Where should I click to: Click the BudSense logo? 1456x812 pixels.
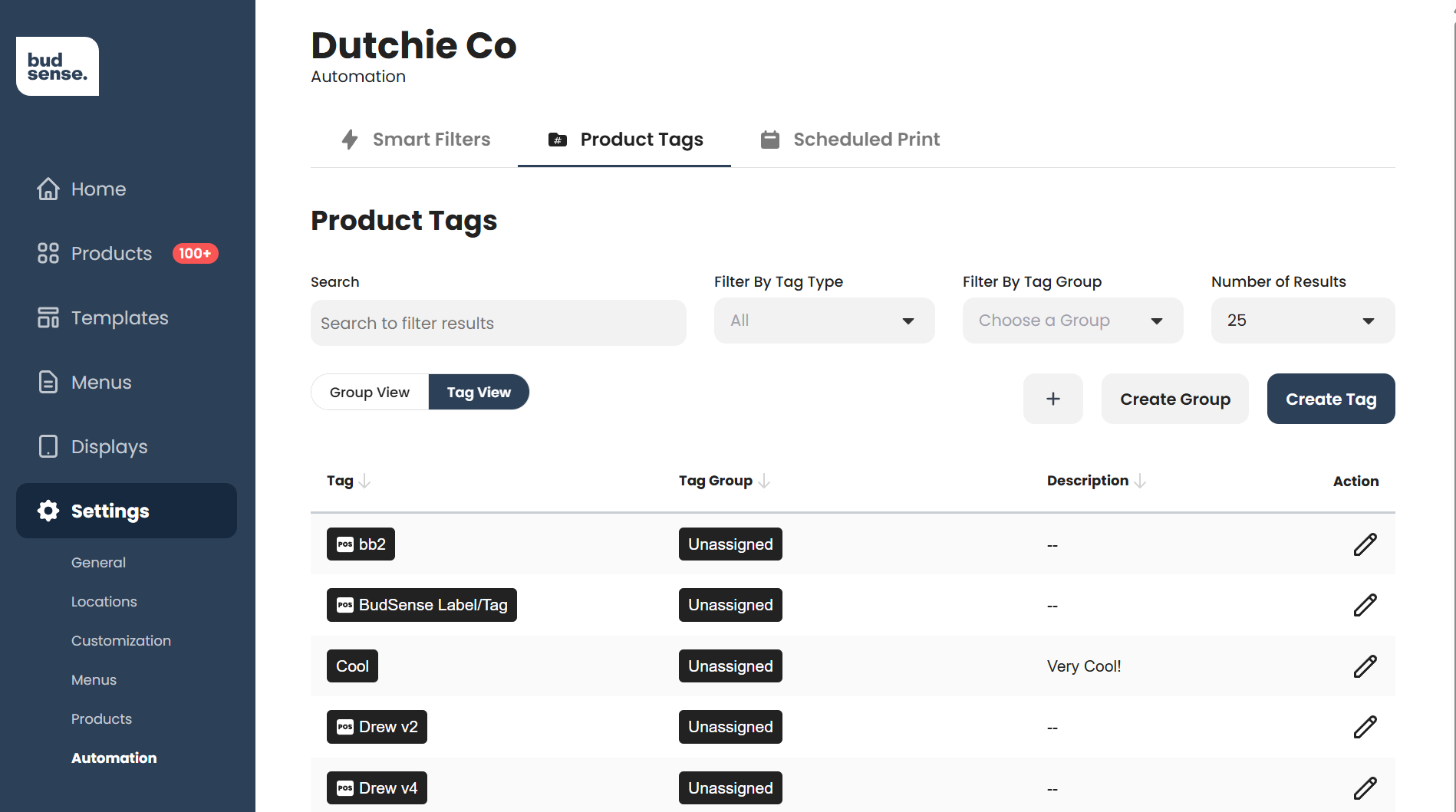(x=58, y=67)
